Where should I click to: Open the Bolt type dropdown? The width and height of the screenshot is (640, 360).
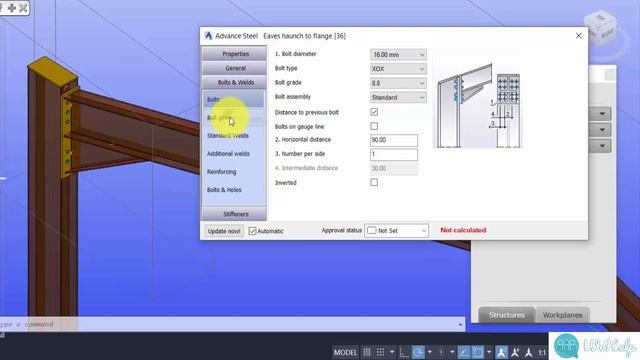(398, 69)
